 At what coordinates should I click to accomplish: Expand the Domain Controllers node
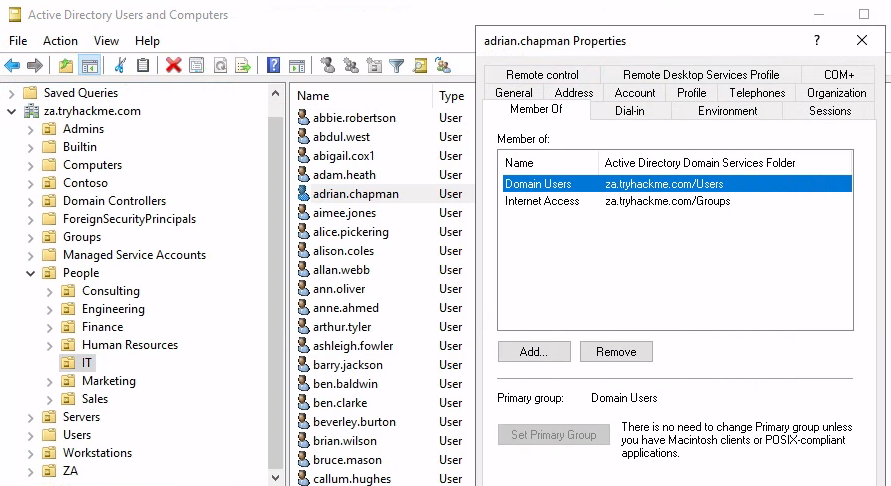click(x=30, y=201)
